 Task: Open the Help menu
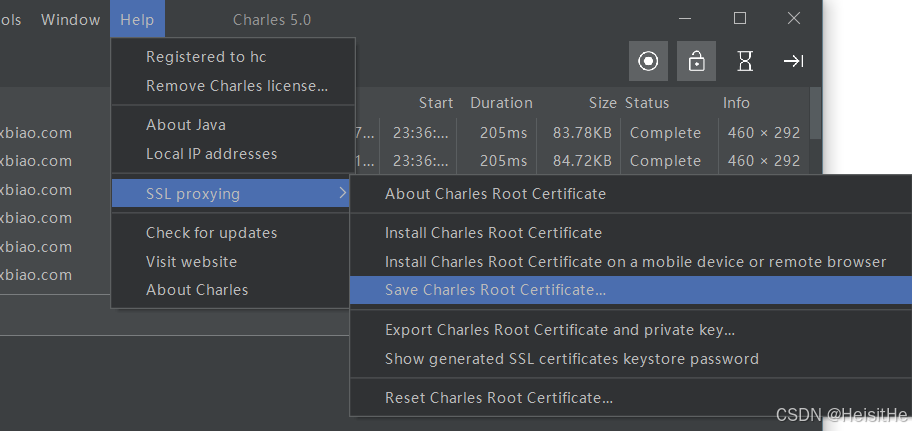(137, 20)
